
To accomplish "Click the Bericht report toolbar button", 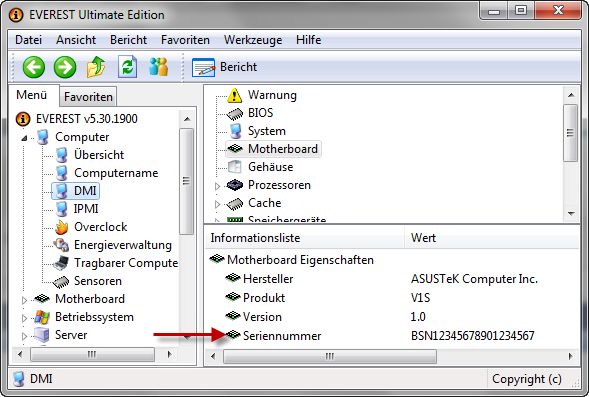I will [x=225, y=67].
